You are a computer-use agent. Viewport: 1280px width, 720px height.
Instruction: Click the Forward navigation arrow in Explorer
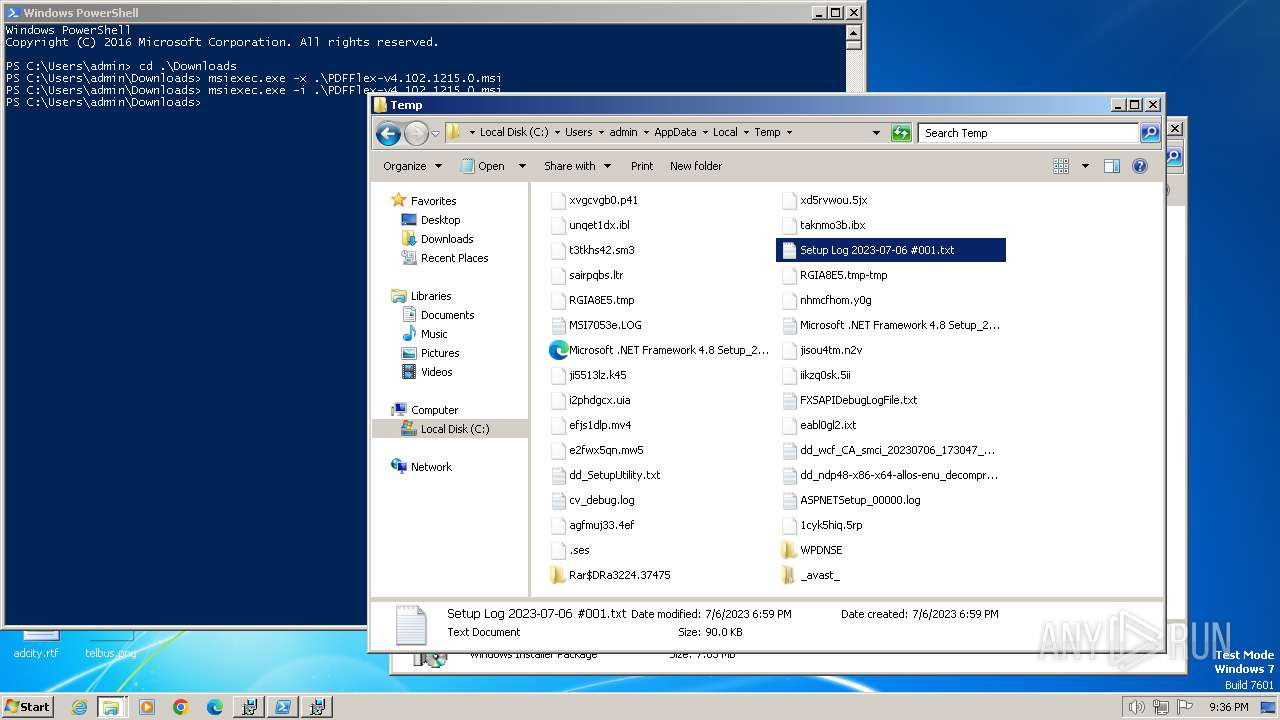point(416,133)
